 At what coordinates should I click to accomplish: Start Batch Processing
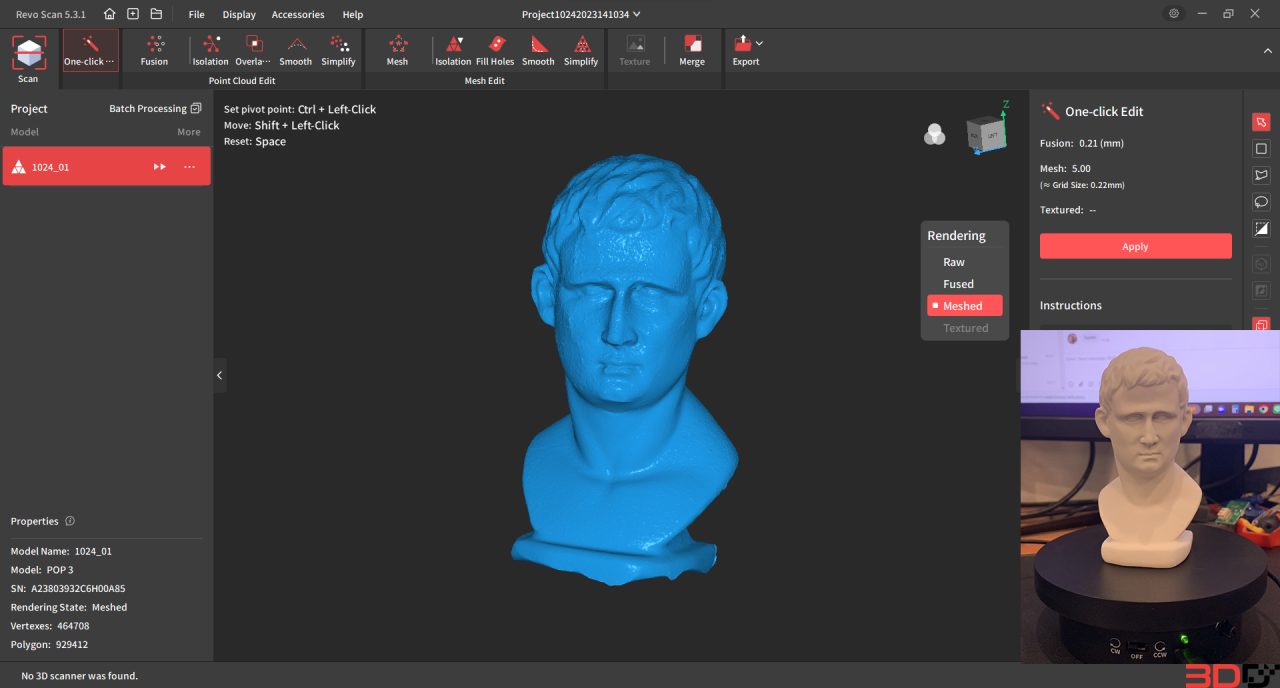[148, 108]
